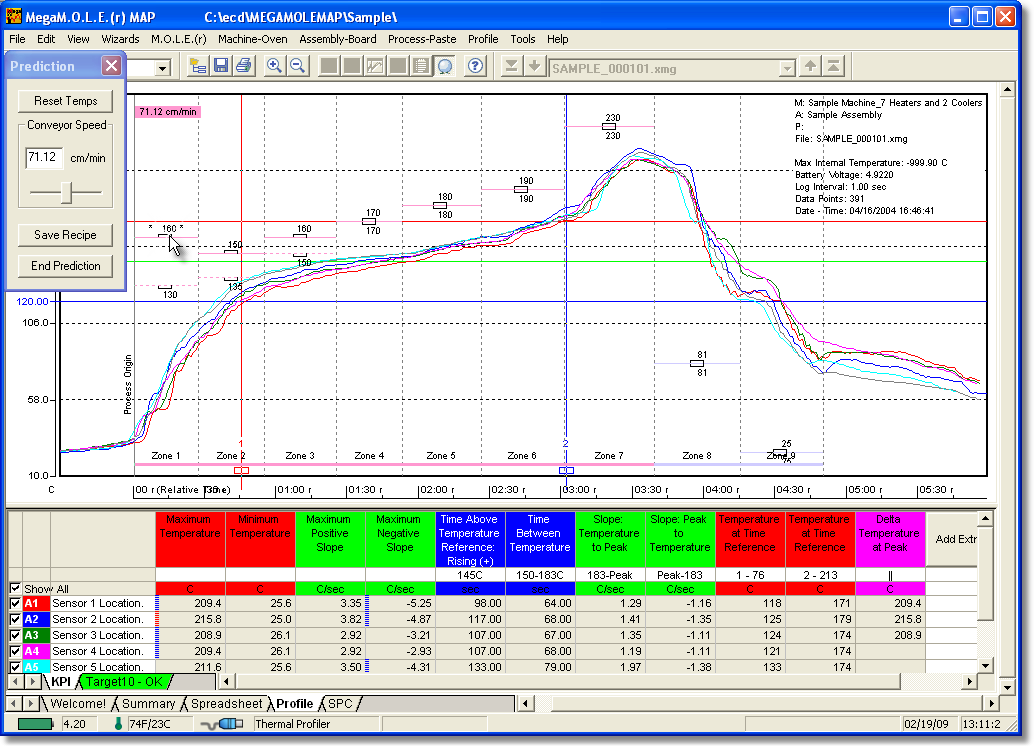Click blue time reference marker 2 on axis
Screen dimensions: 1034x748
(x=566, y=470)
